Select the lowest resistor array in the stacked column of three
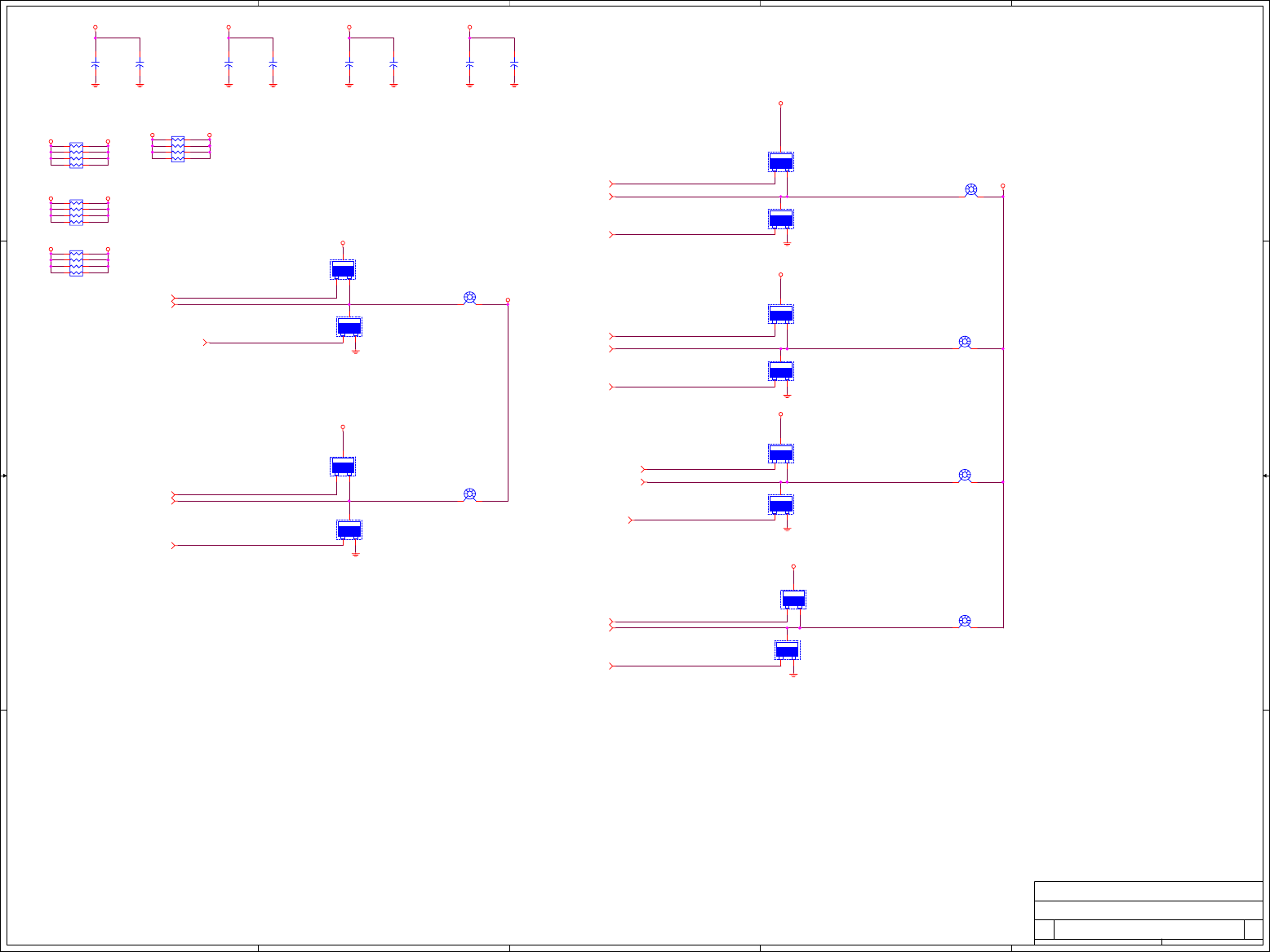 tap(76, 263)
